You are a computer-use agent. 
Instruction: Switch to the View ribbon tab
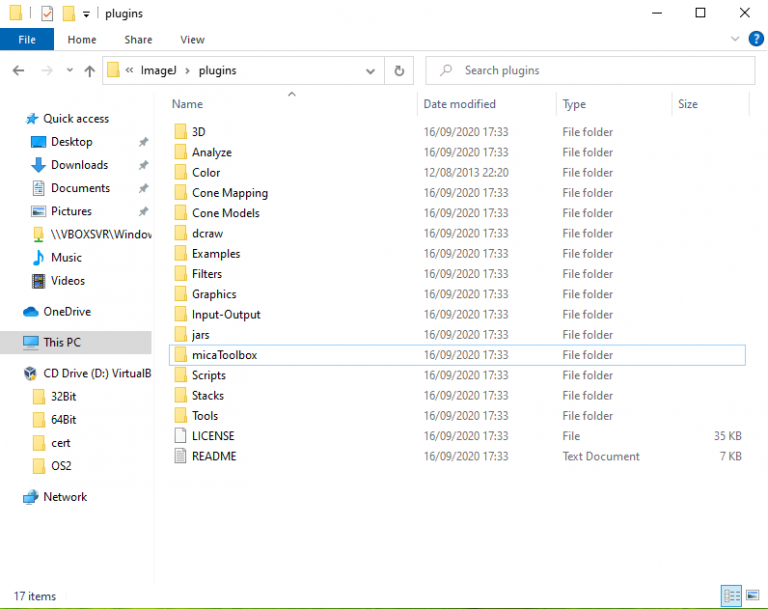pyautogui.click(x=192, y=40)
